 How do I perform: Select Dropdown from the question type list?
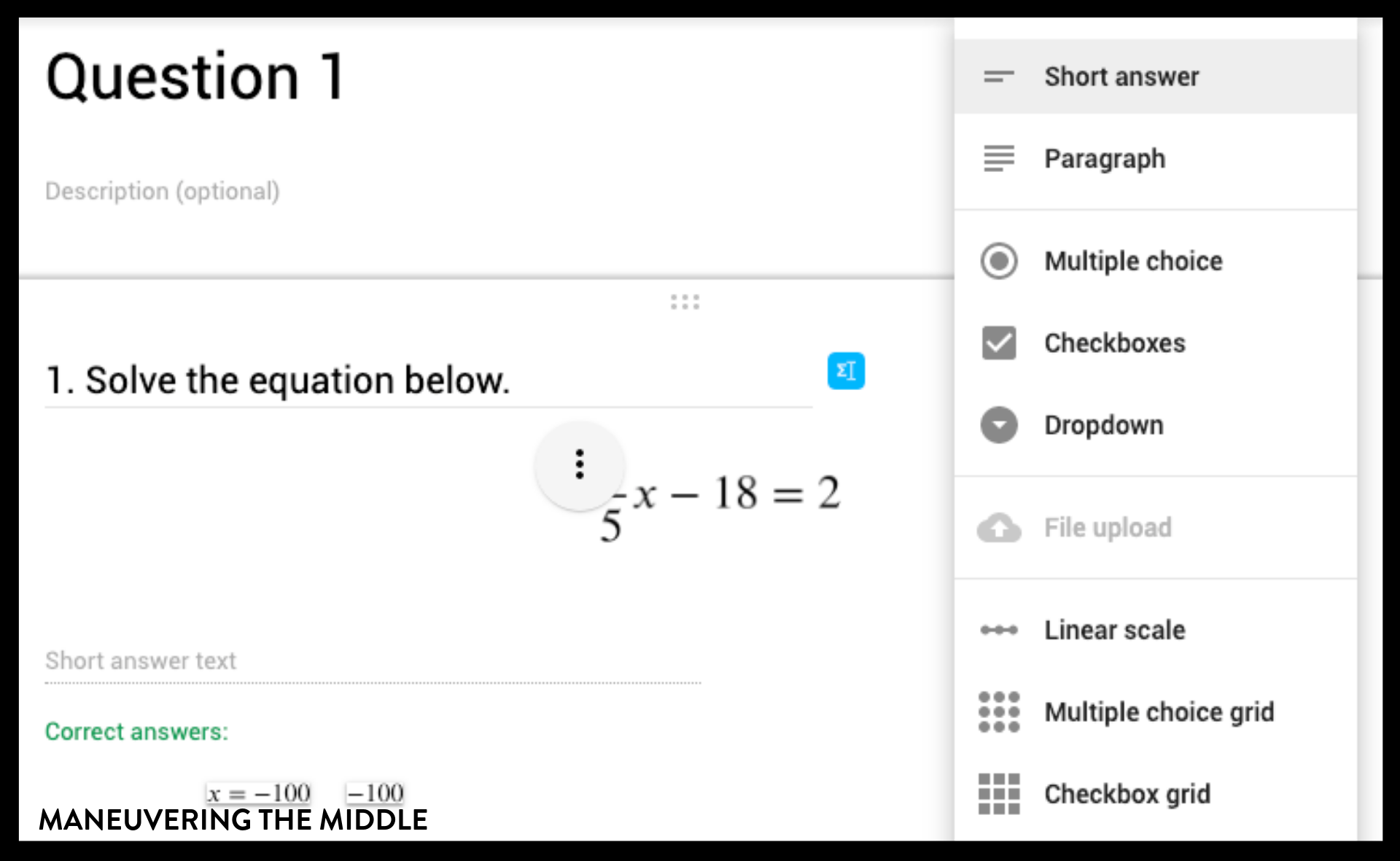coord(1104,425)
